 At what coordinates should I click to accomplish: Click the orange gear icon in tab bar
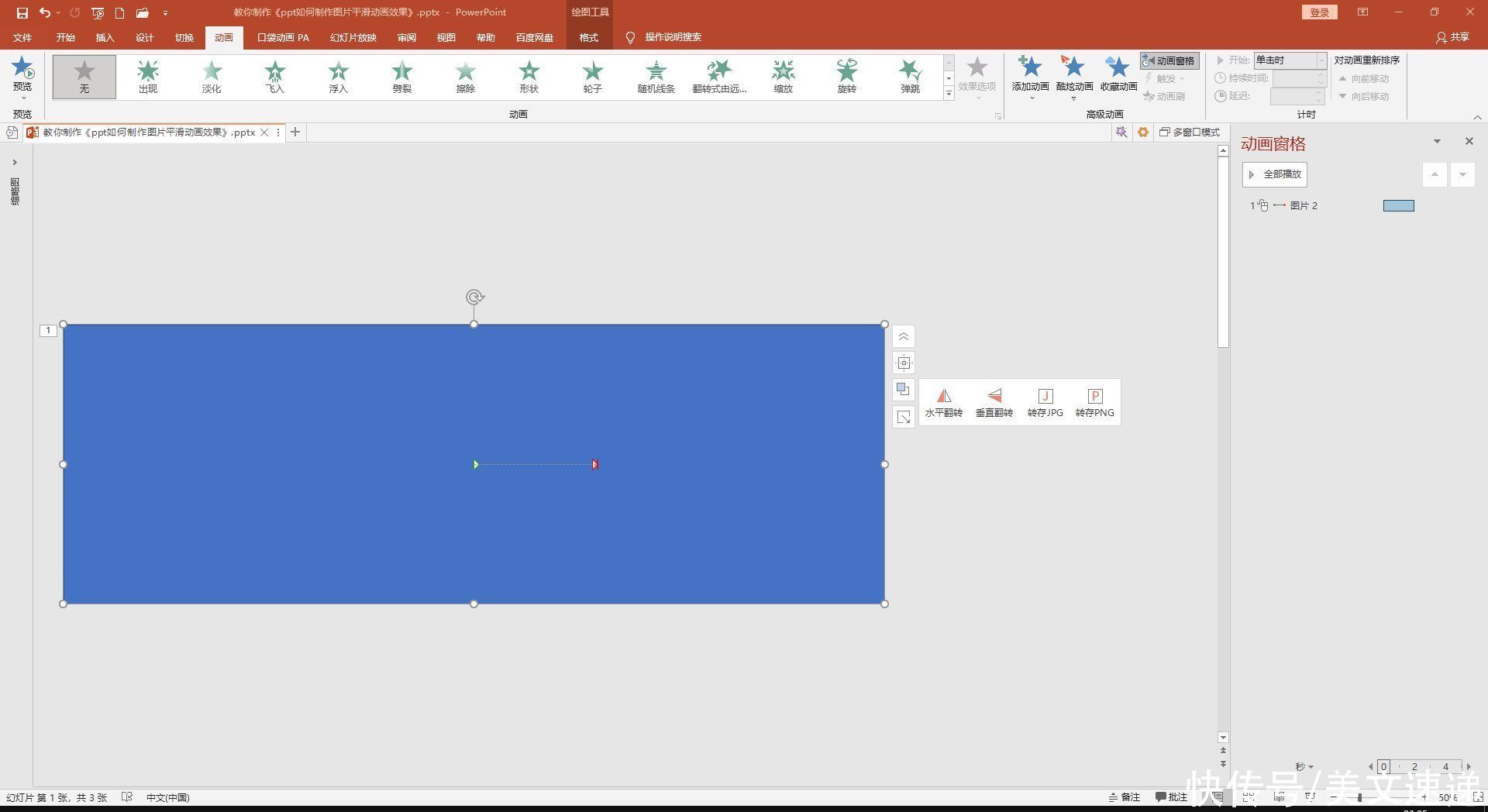click(x=1143, y=132)
